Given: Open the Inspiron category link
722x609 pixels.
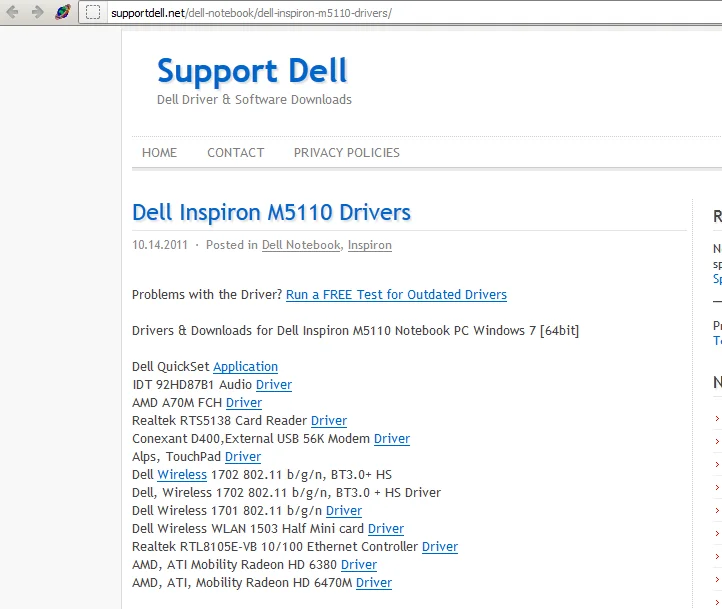Looking at the screenshot, I should (x=370, y=245).
